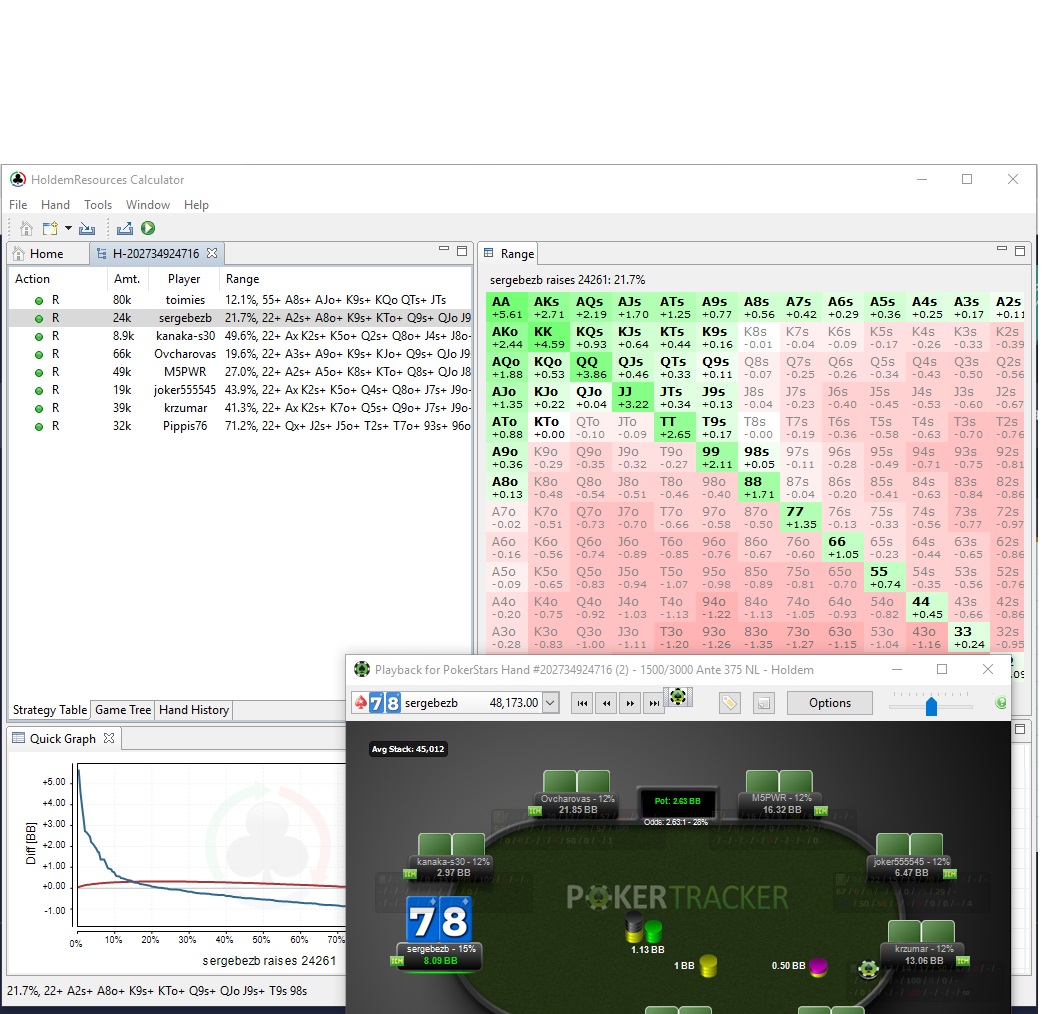The height and width of the screenshot is (1014, 1043).
Task: Switch to Strategy Table bottom tab
Action: 50,710
